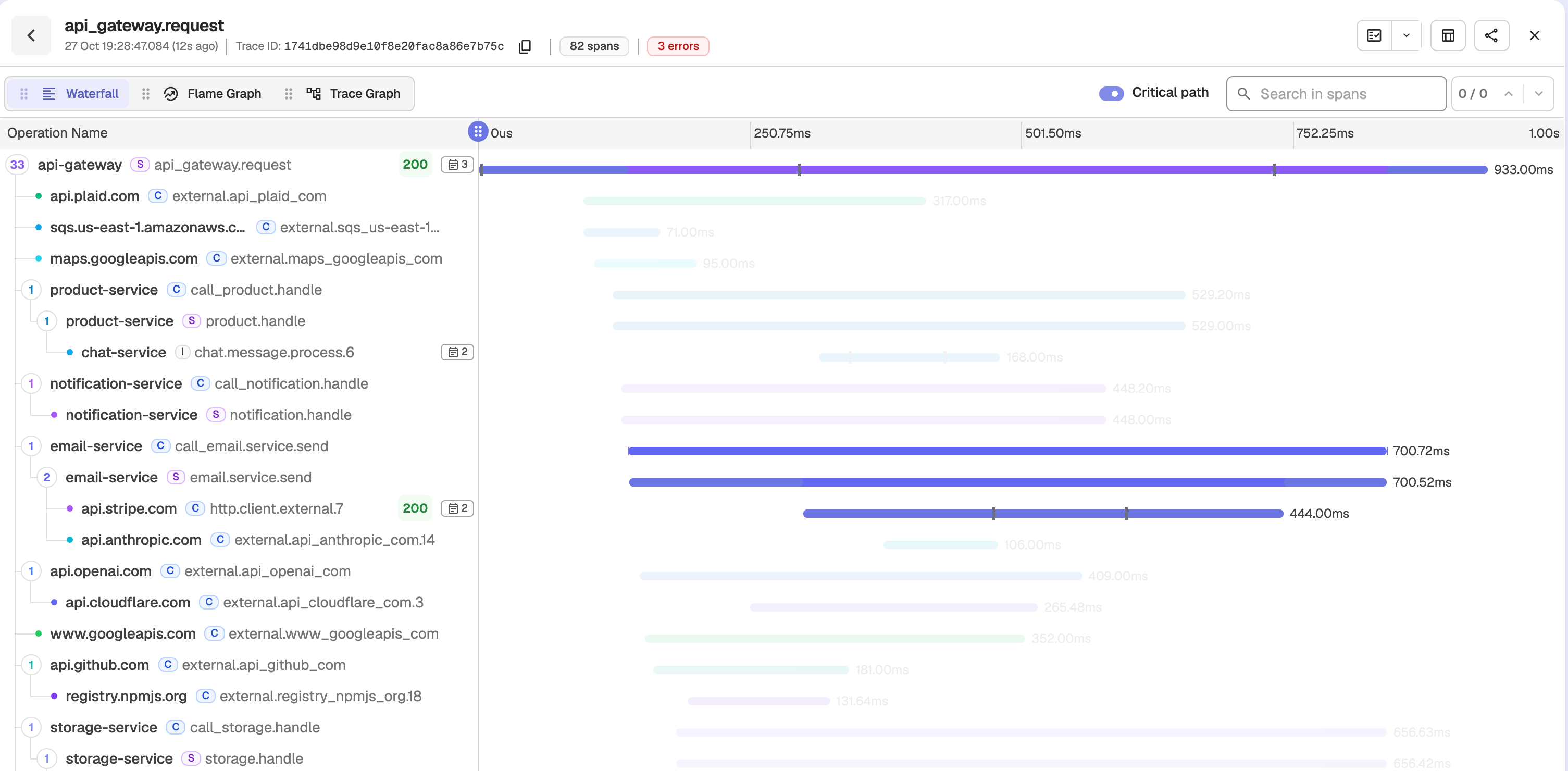
Task: Focus the Search in spans field
Action: (x=1336, y=94)
